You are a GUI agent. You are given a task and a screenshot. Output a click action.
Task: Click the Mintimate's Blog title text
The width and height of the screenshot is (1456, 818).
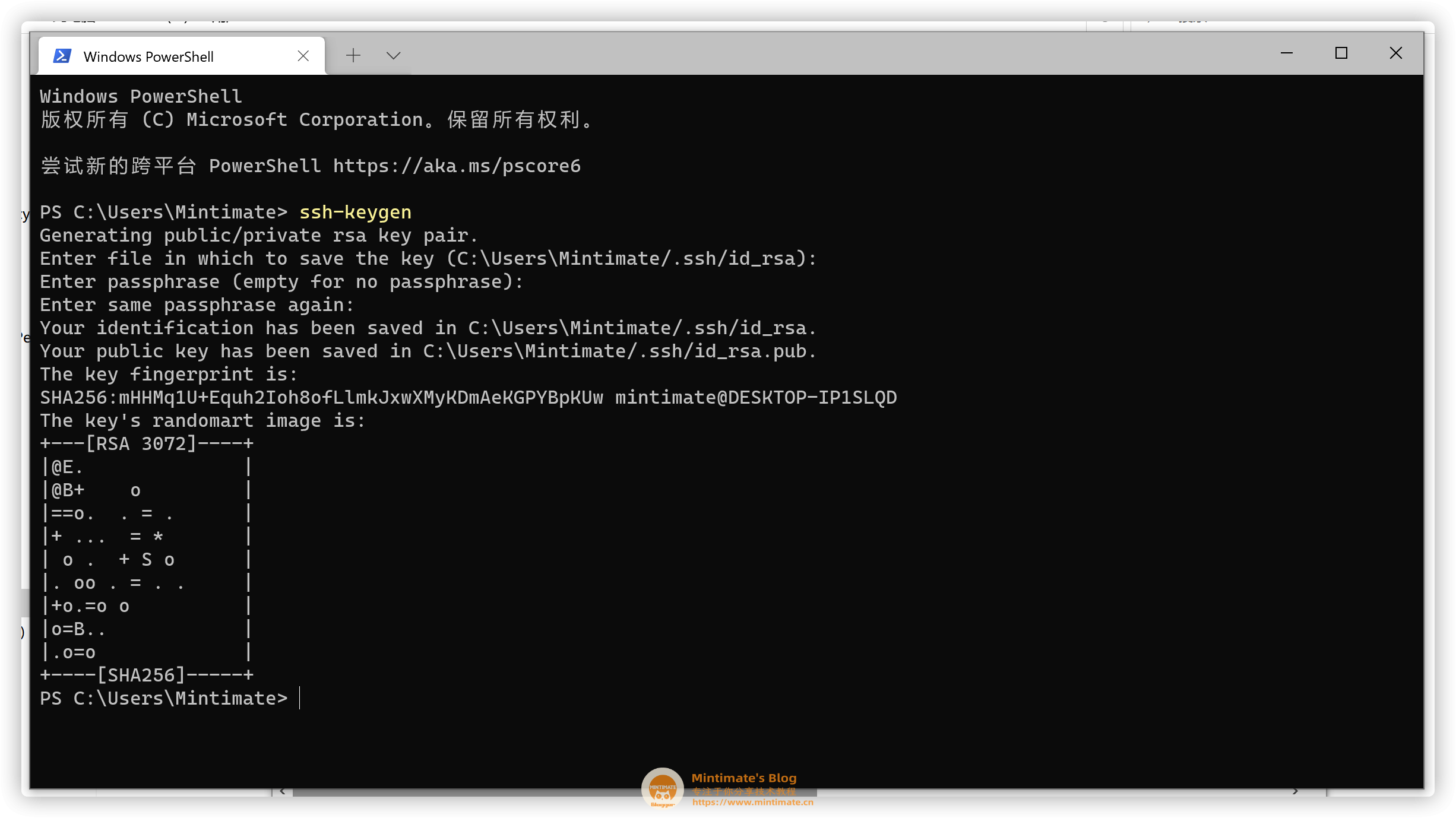click(743, 778)
